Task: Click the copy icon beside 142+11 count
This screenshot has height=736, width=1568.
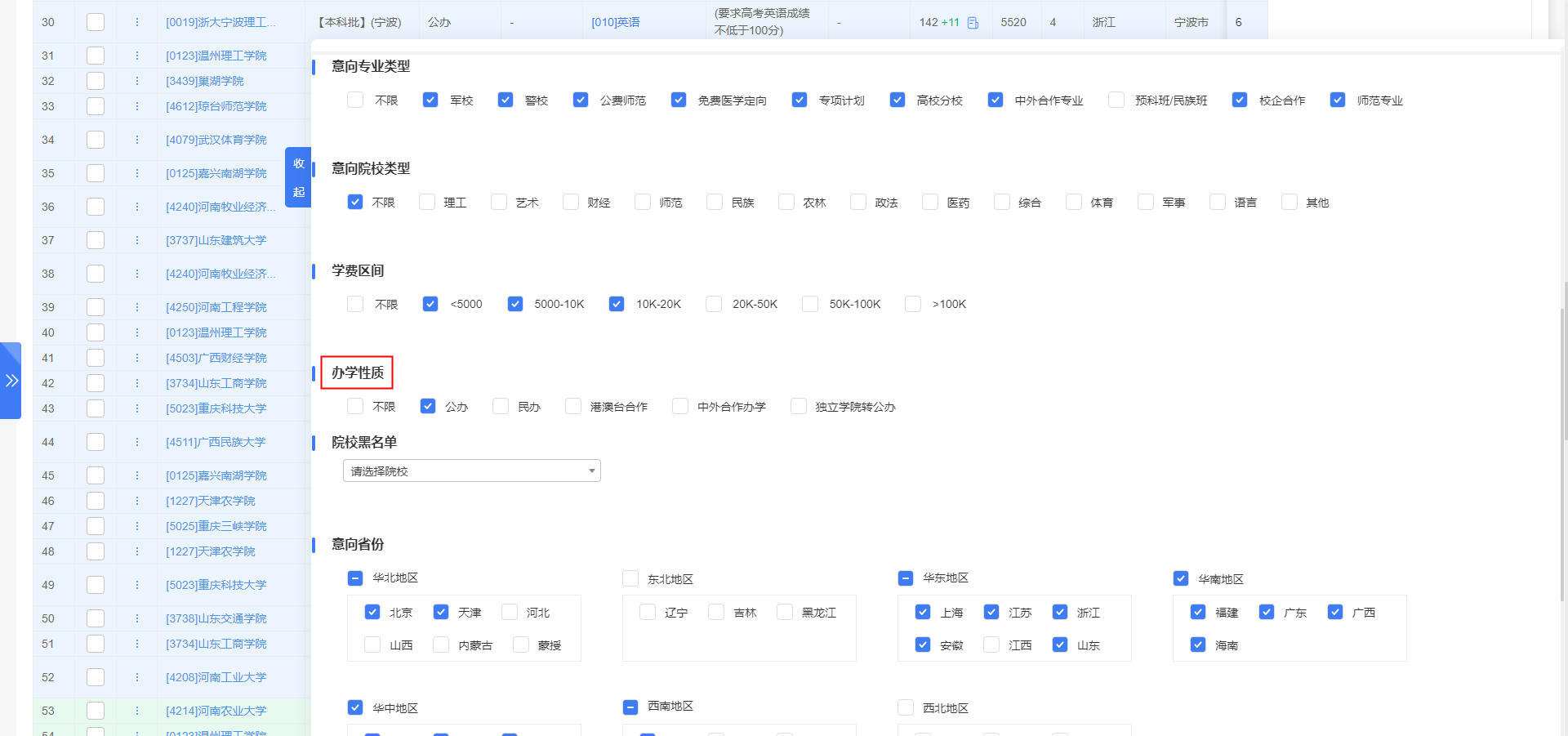Action: click(x=973, y=23)
